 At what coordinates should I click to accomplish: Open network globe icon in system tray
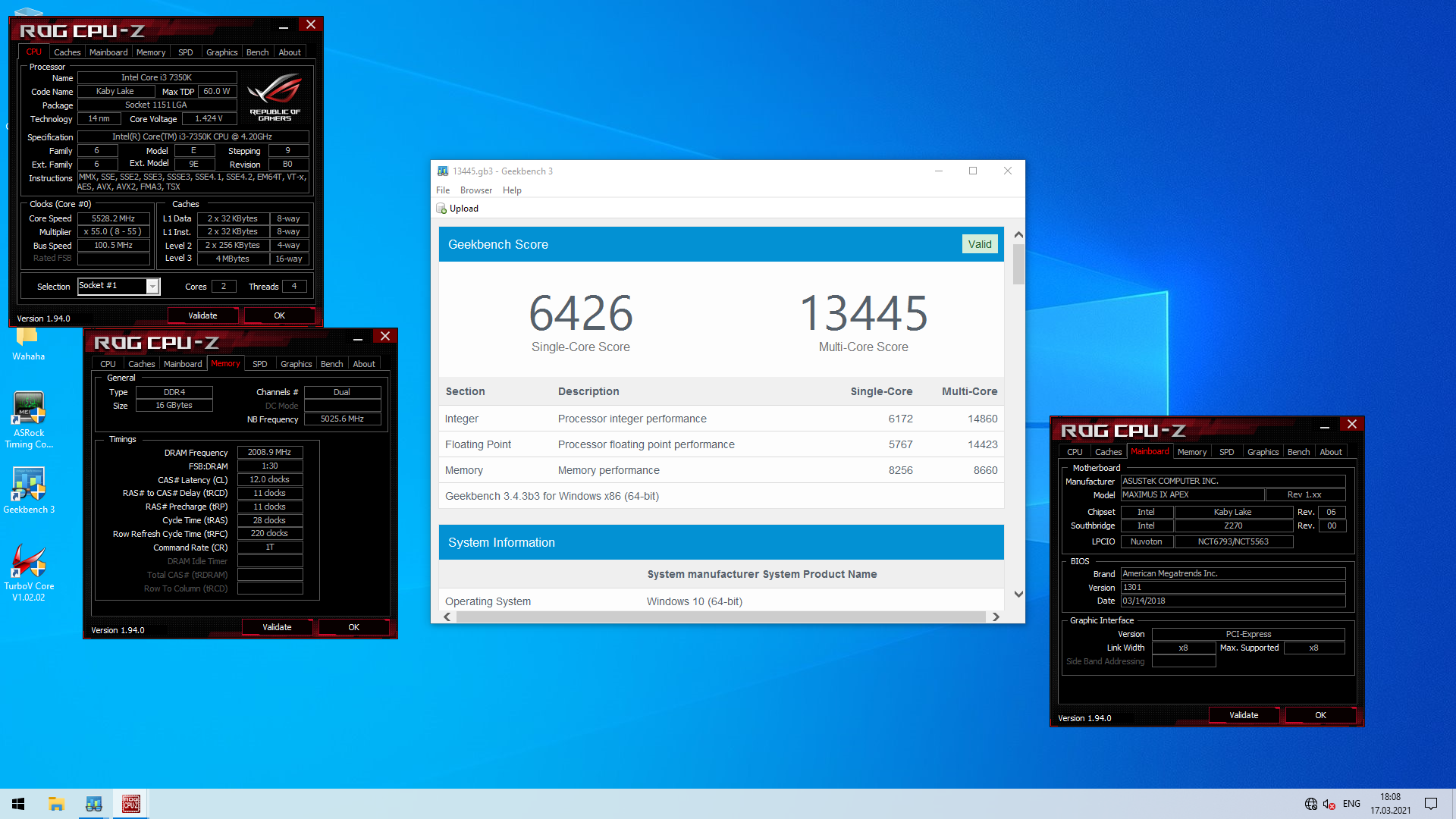point(1310,804)
